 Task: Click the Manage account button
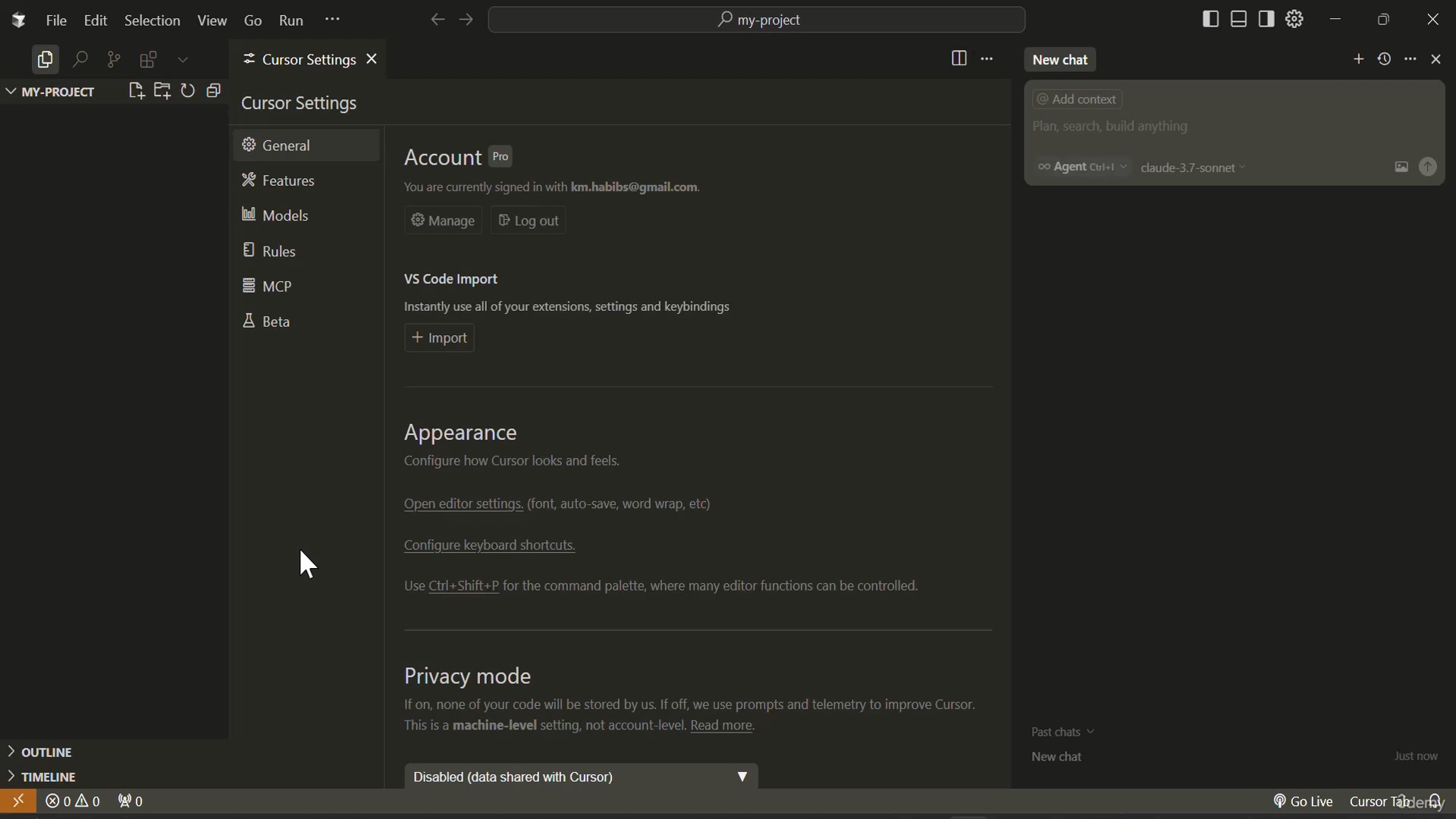point(443,221)
